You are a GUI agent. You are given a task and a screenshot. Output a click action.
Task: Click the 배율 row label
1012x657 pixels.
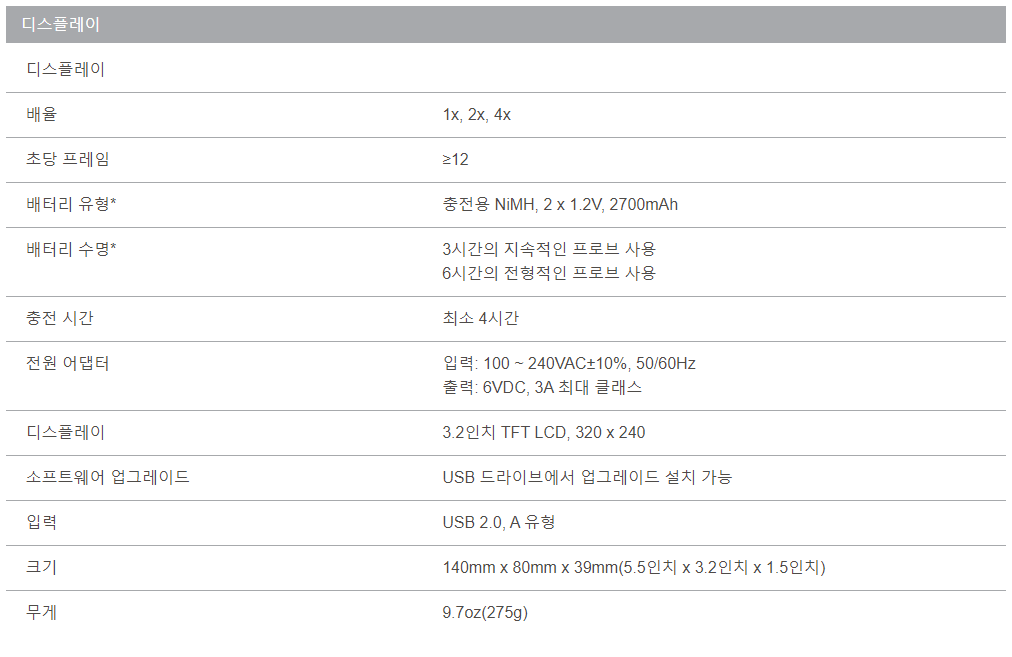pyautogui.click(x=42, y=115)
